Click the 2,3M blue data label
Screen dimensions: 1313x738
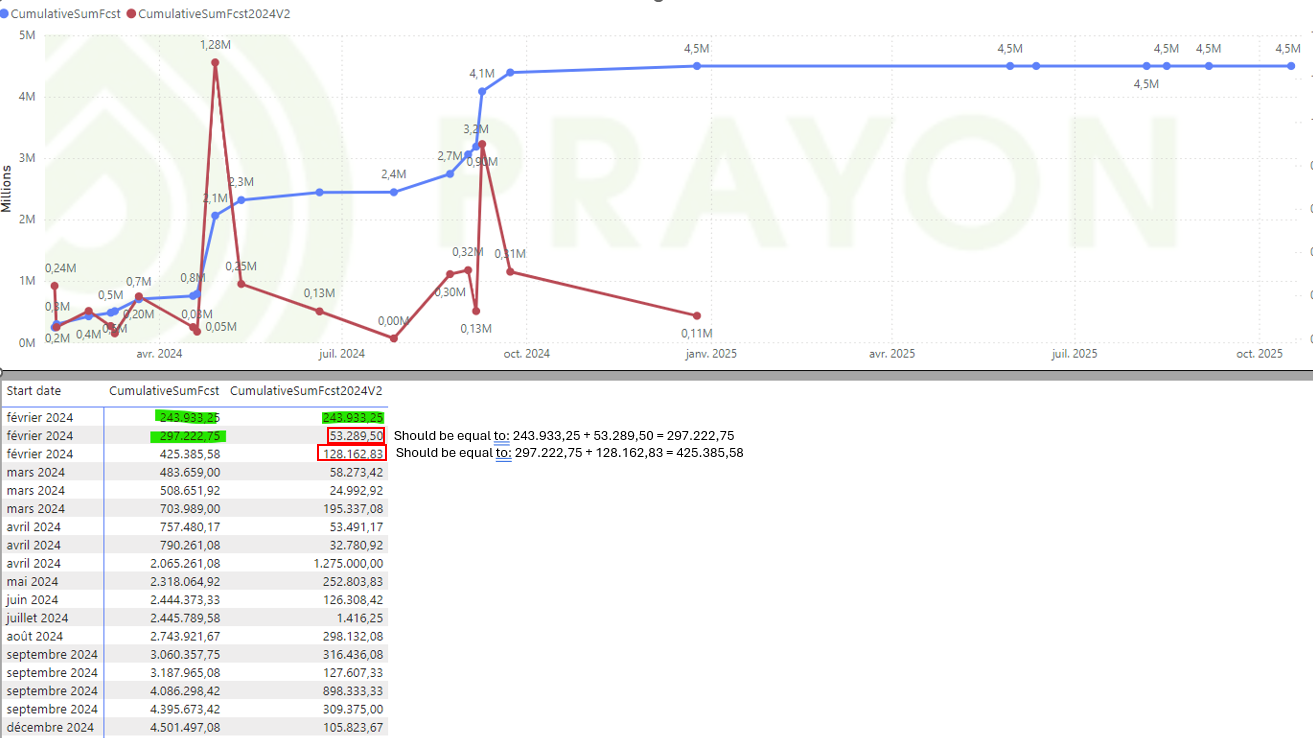(x=241, y=182)
